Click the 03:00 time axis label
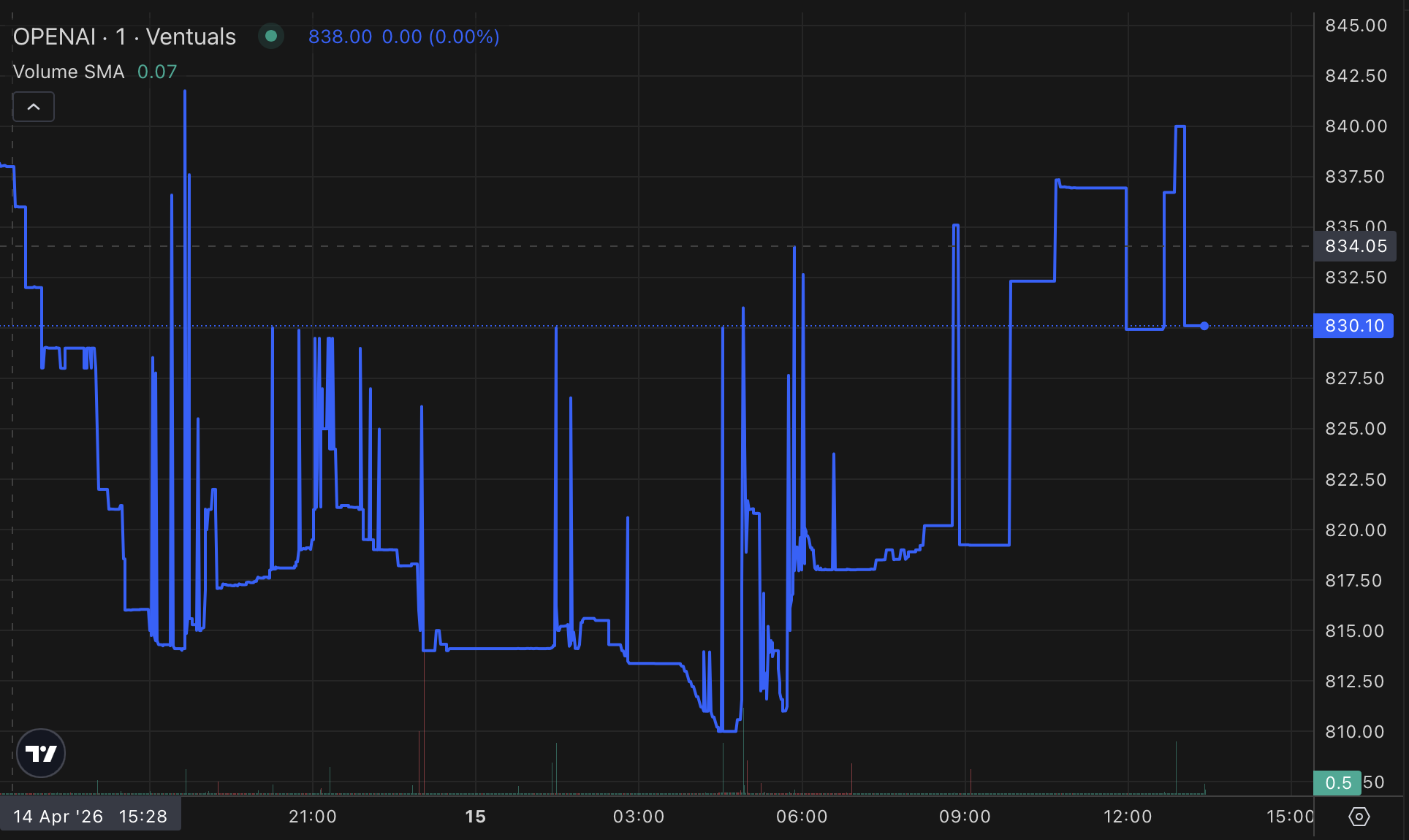1409x840 pixels. pyautogui.click(x=639, y=817)
